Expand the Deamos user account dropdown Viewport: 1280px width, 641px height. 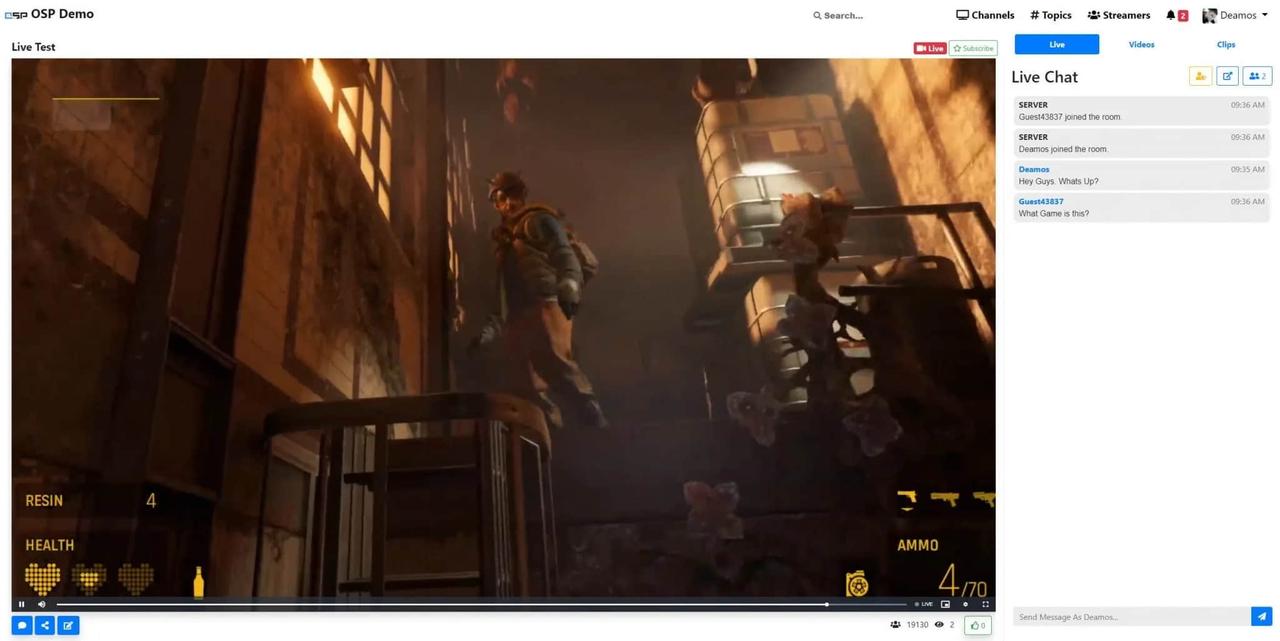[1235, 15]
